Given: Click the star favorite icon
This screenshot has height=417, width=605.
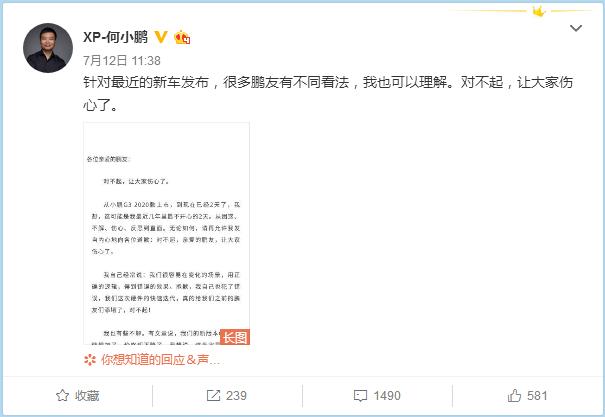Looking at the screenshot, I should 62,395.
